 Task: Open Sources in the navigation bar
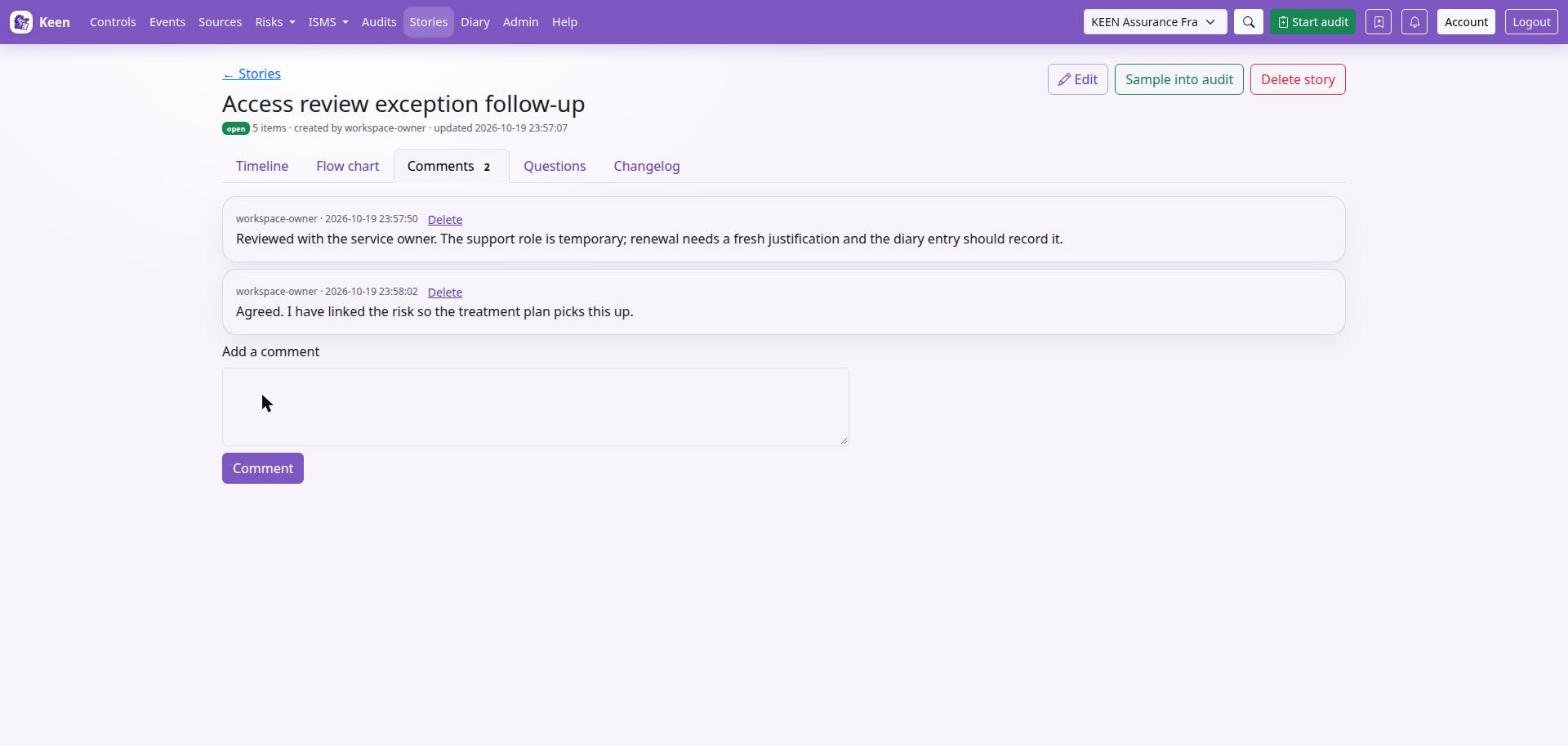coord(220,22)
